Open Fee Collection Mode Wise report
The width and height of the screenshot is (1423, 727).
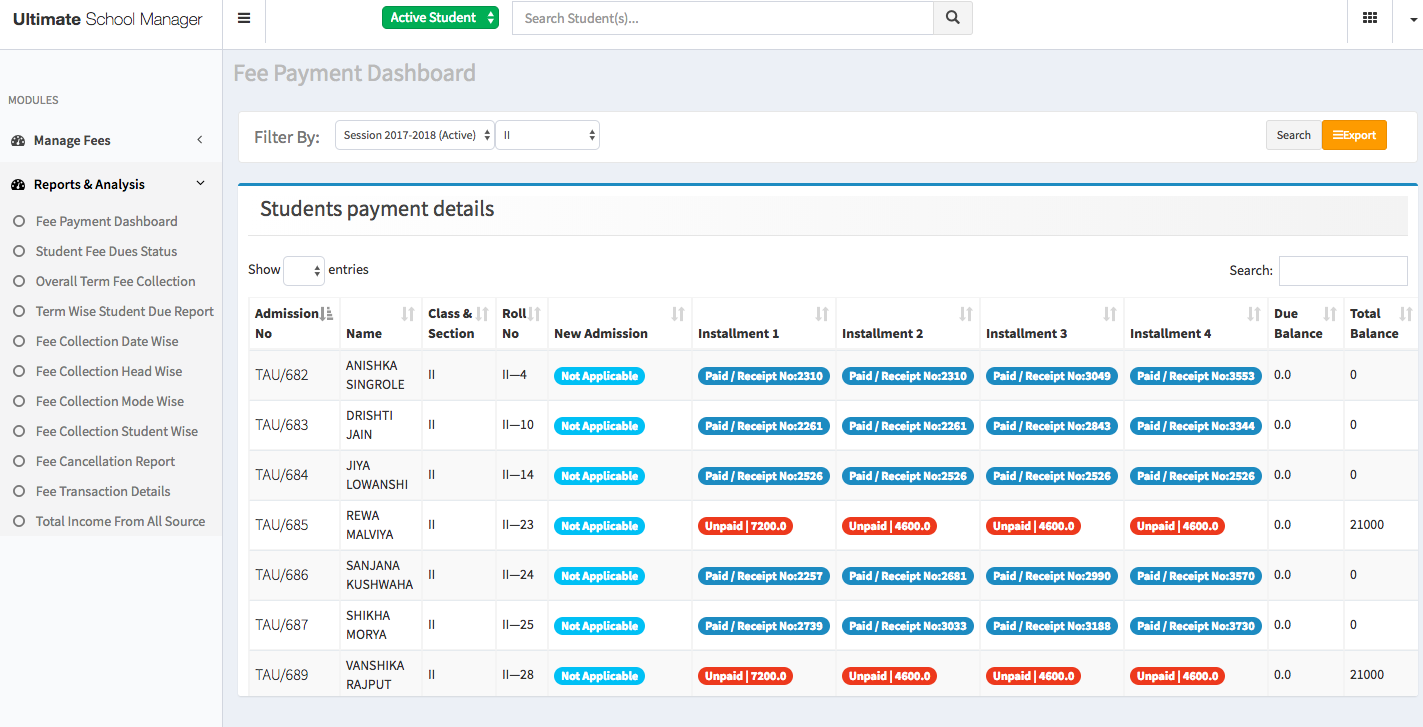[110, 402]
